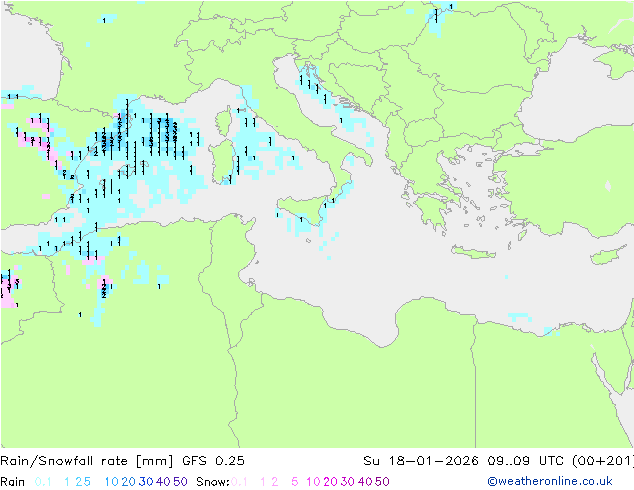This screenshot has width=634, height=490.
Task: Click the '09..09 UTC' time text
Action: [526, 461]
